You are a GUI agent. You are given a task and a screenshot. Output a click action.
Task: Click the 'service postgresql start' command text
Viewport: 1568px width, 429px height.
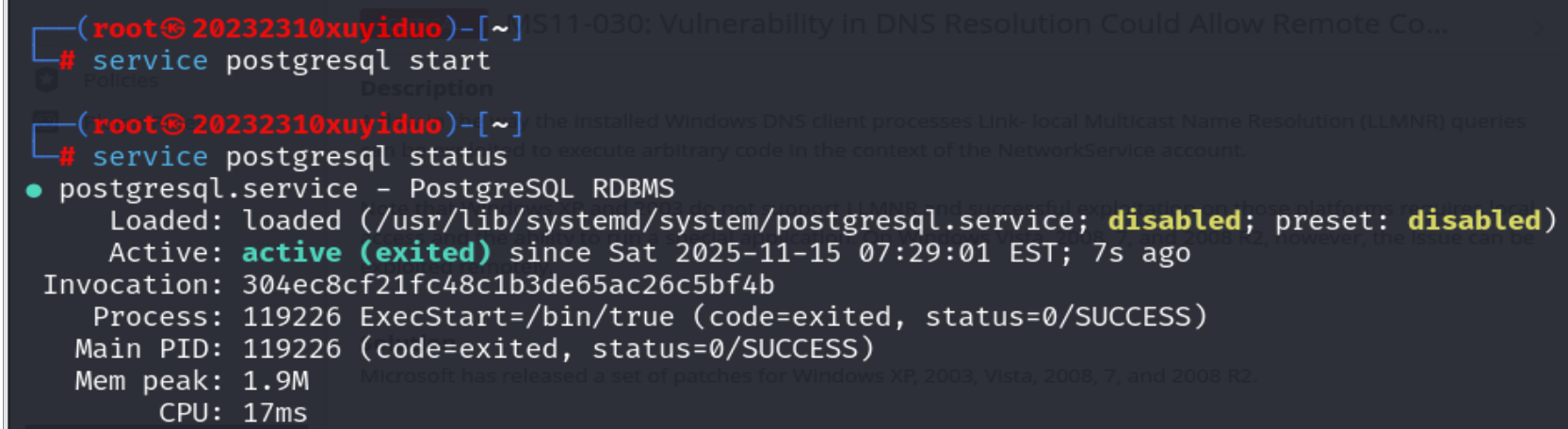click(291, 61)
